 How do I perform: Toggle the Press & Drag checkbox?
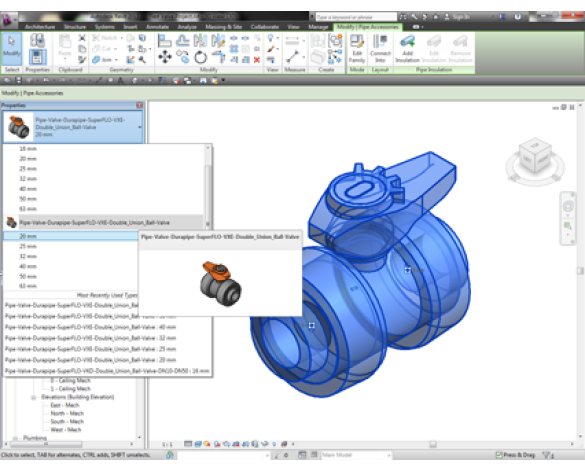499,455
